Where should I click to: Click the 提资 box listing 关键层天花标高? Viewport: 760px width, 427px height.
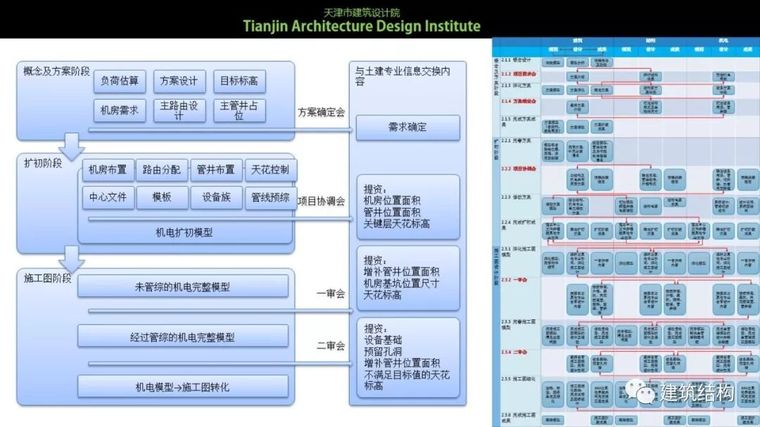click(x=408, y=207)
